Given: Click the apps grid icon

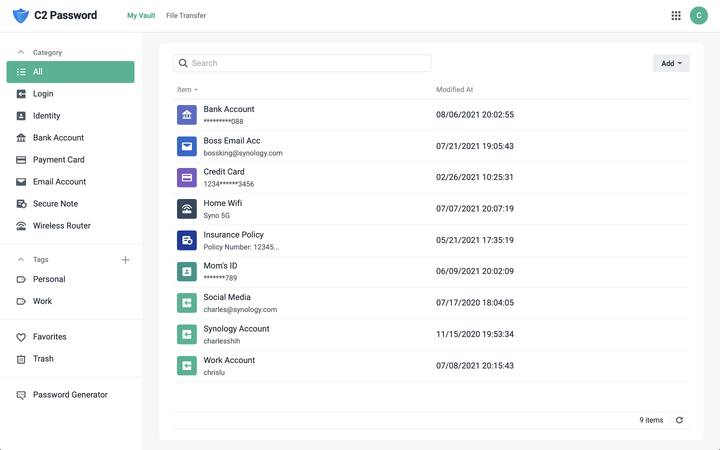Looking at the screenshot, I should pos(676,16).
